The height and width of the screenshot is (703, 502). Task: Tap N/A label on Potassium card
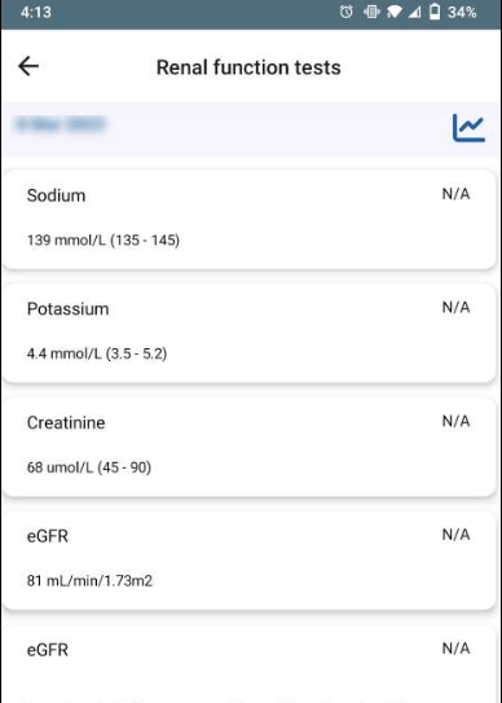(x=456, y=308)
